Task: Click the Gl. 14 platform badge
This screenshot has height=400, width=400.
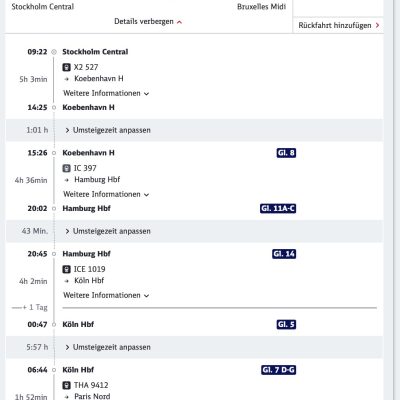Action: pos(284,254)
